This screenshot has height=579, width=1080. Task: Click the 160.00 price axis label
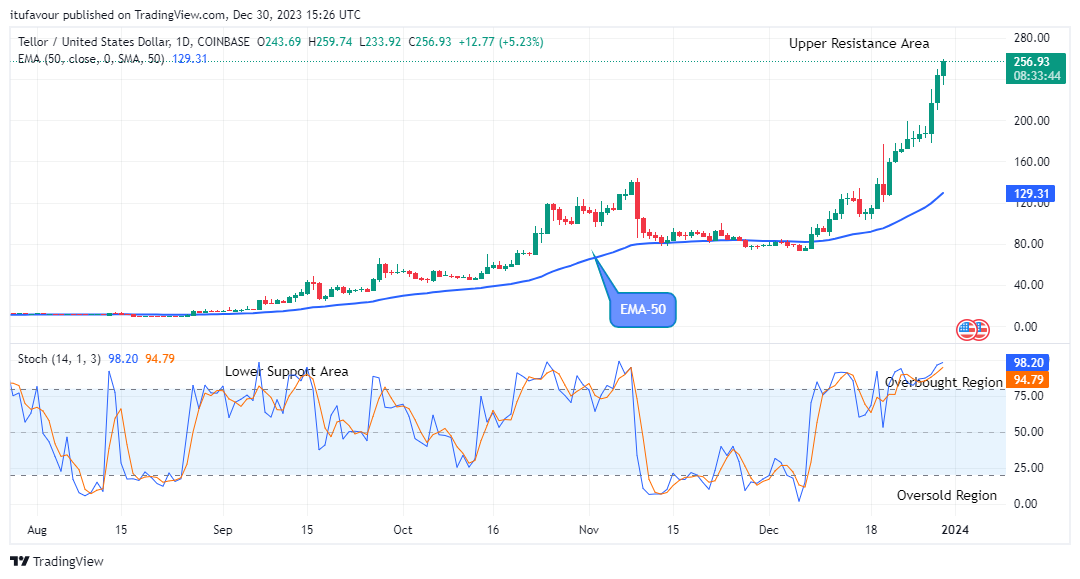pos(1032,162)
